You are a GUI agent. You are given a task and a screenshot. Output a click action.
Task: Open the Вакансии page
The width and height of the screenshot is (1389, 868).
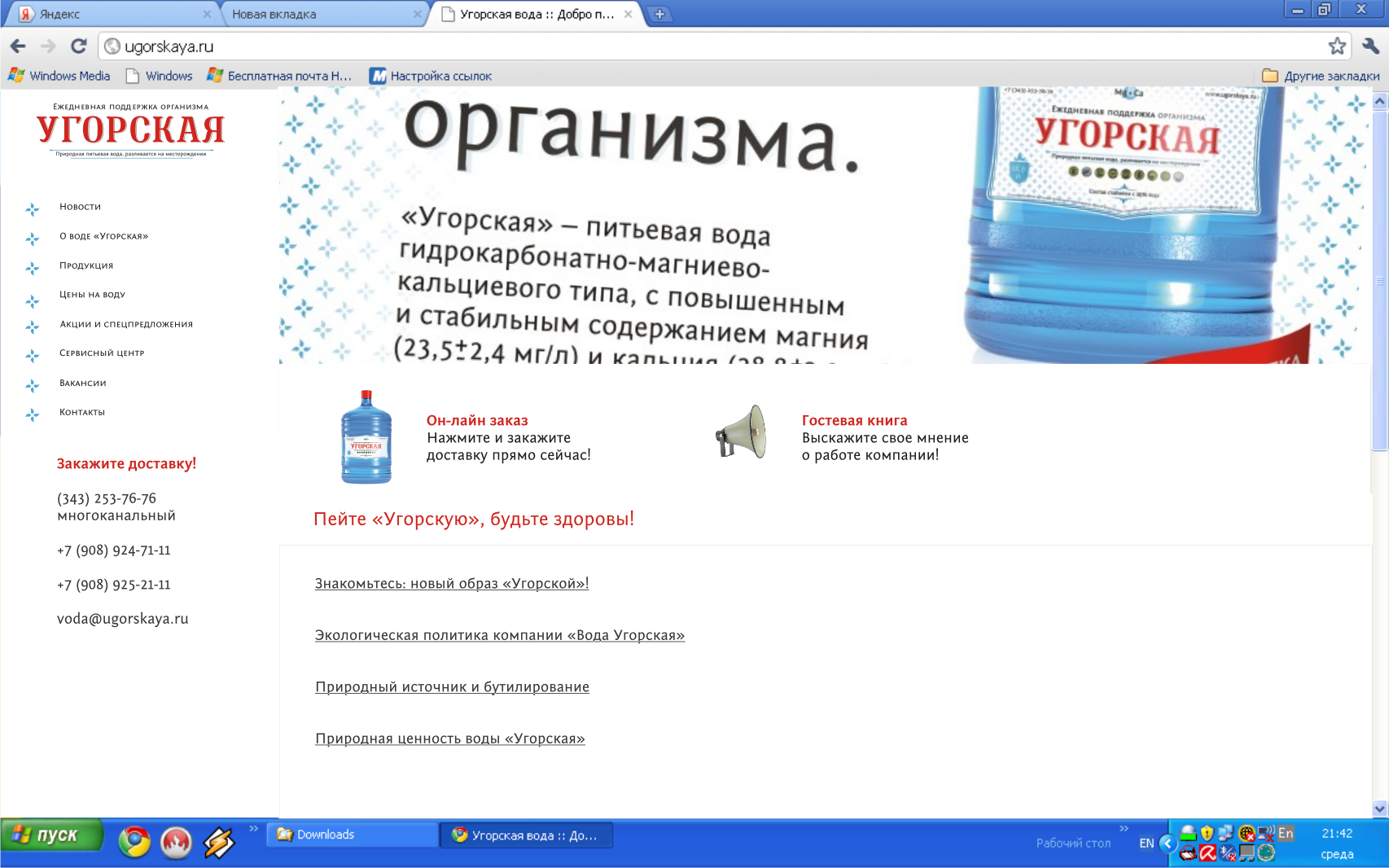pos(83,383)
